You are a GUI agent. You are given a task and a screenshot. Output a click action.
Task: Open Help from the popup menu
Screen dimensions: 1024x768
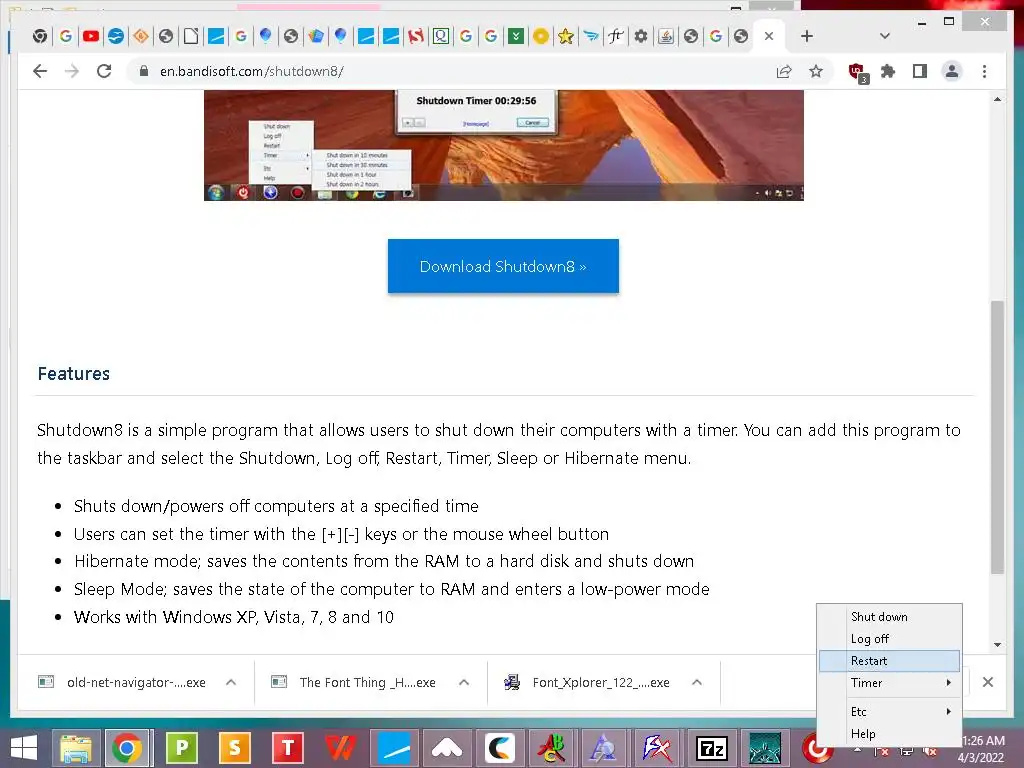click(889, 733)
